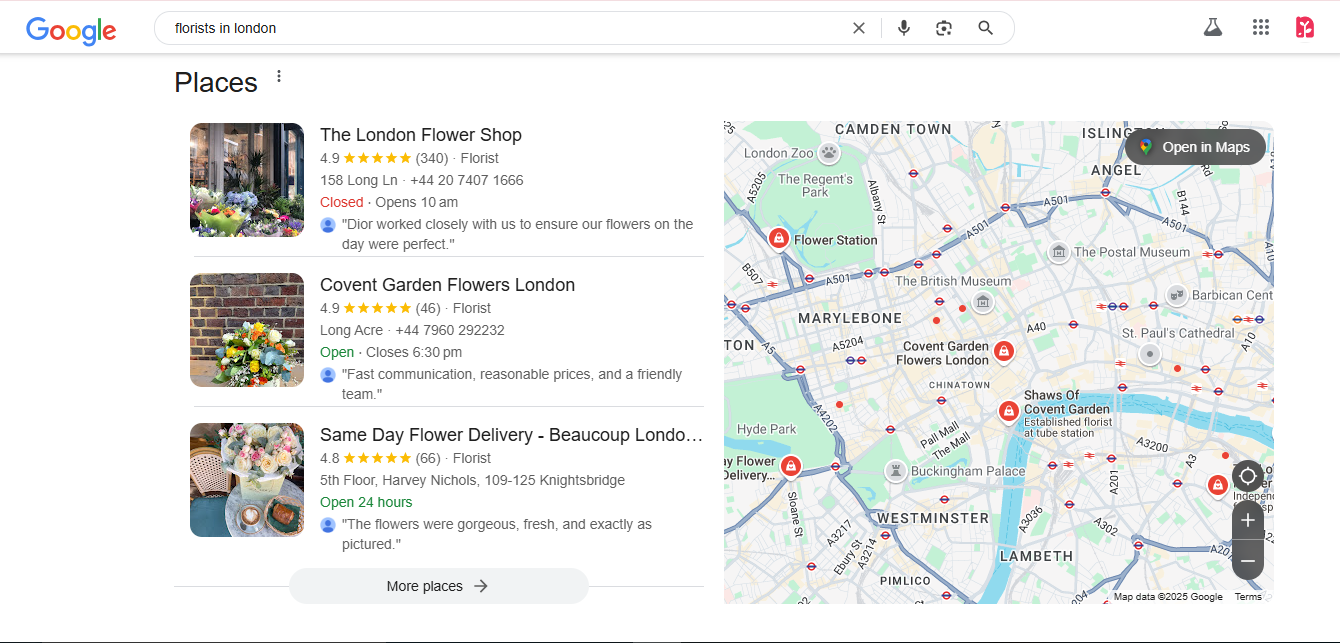Click the 'Fast communication, reasonable prices' review
This screenshot has width=1340, height=643.
pos(512,384)
